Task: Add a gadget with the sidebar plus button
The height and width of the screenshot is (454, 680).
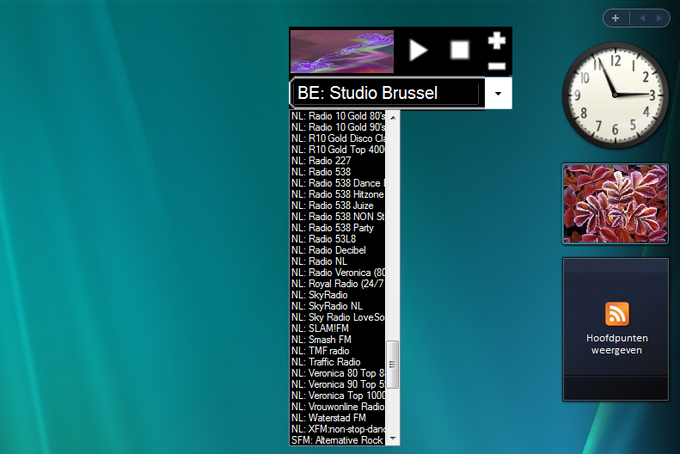Action: pyautogui.click(x=615, y=18)
